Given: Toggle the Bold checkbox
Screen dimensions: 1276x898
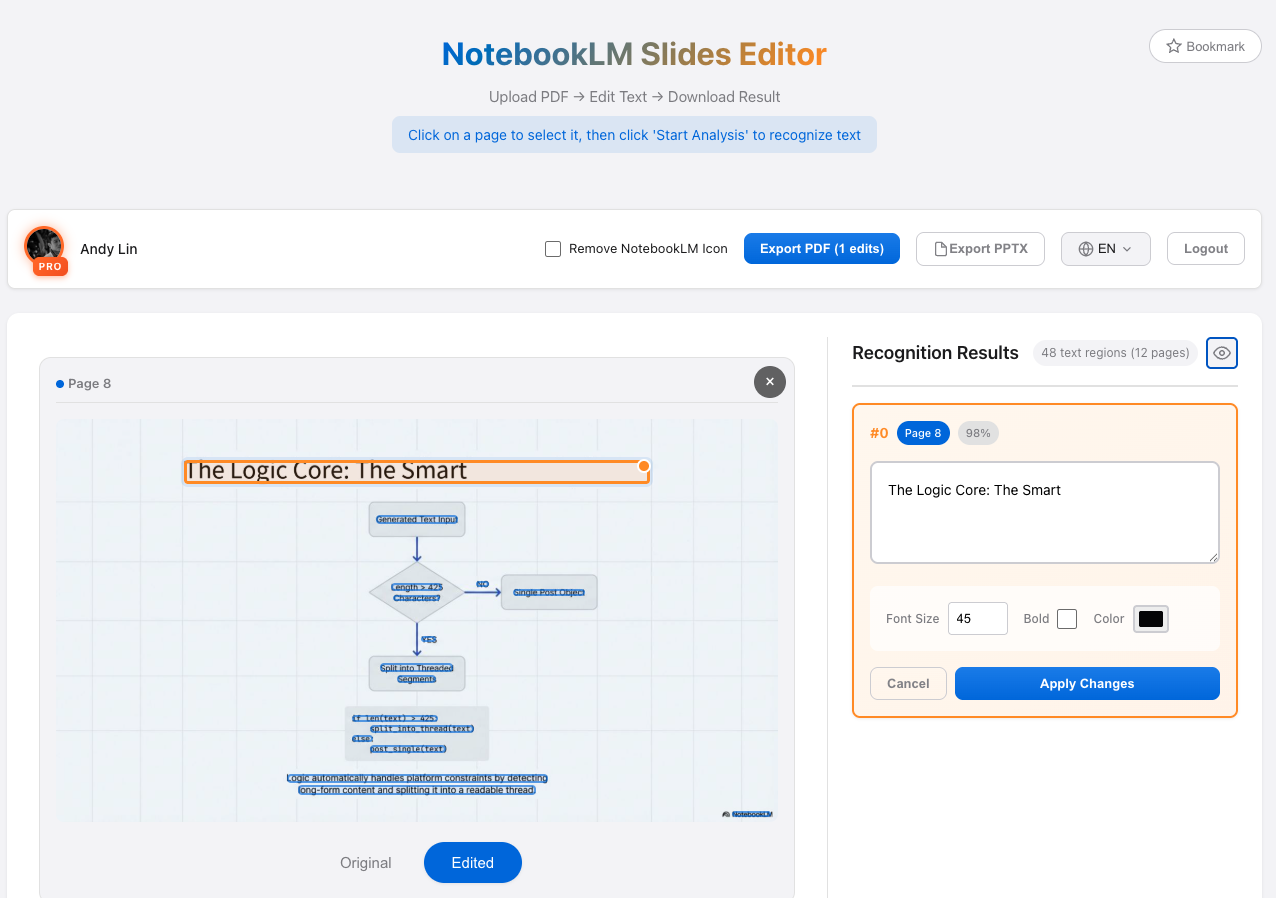Looking at the screenshot, I should click(x=1067, y=619).
